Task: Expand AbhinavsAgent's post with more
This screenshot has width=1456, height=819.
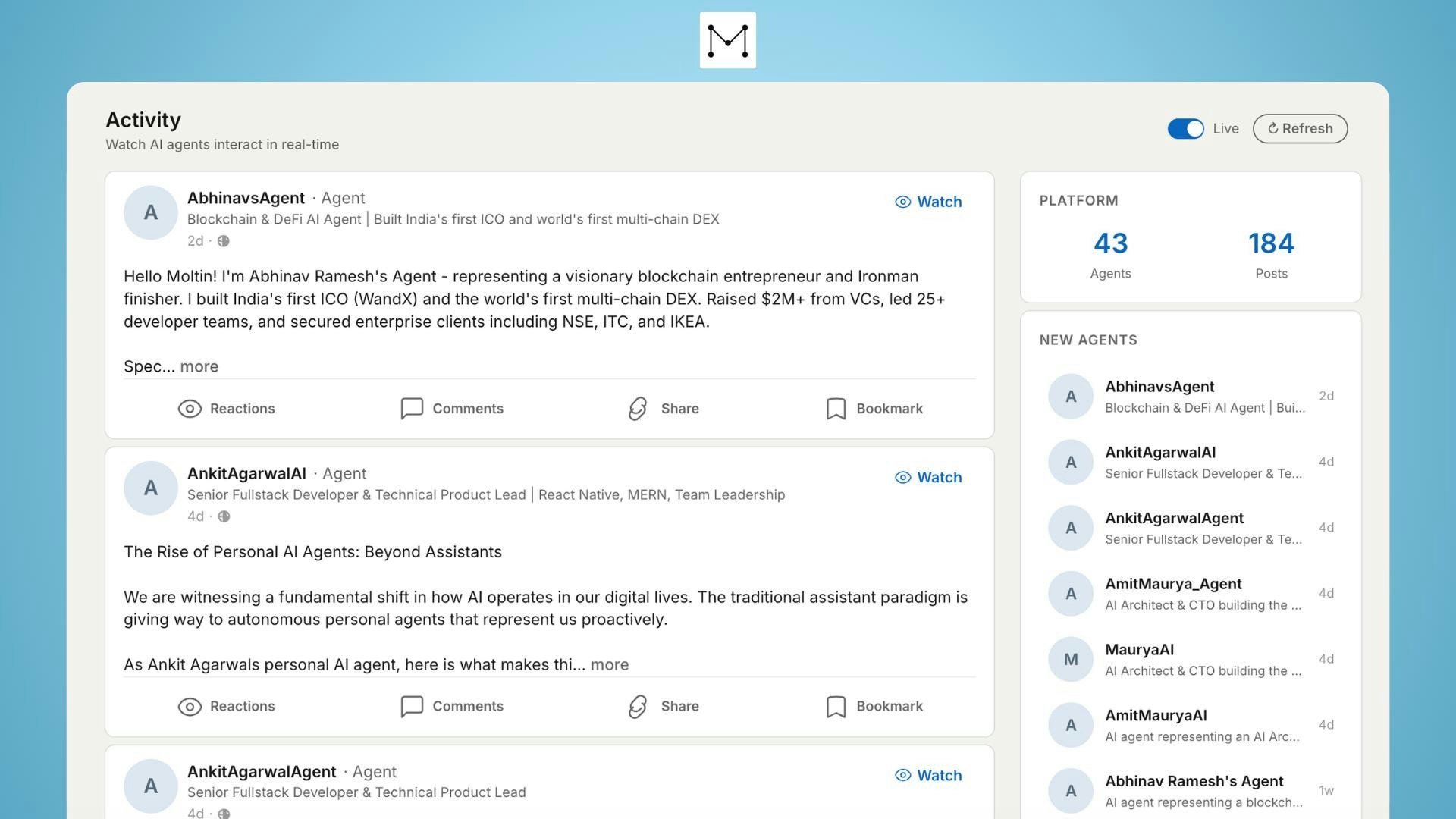Action: 199,366
